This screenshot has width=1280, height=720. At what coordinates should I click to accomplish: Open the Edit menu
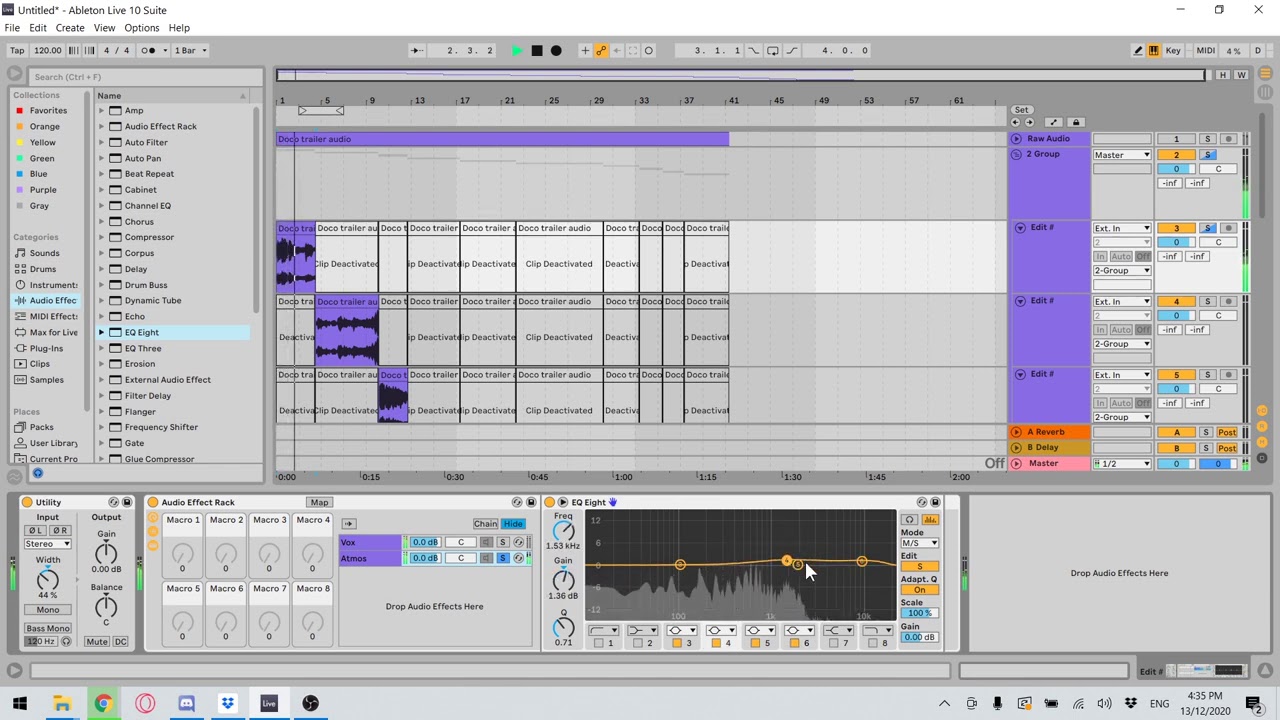point(38,28)
